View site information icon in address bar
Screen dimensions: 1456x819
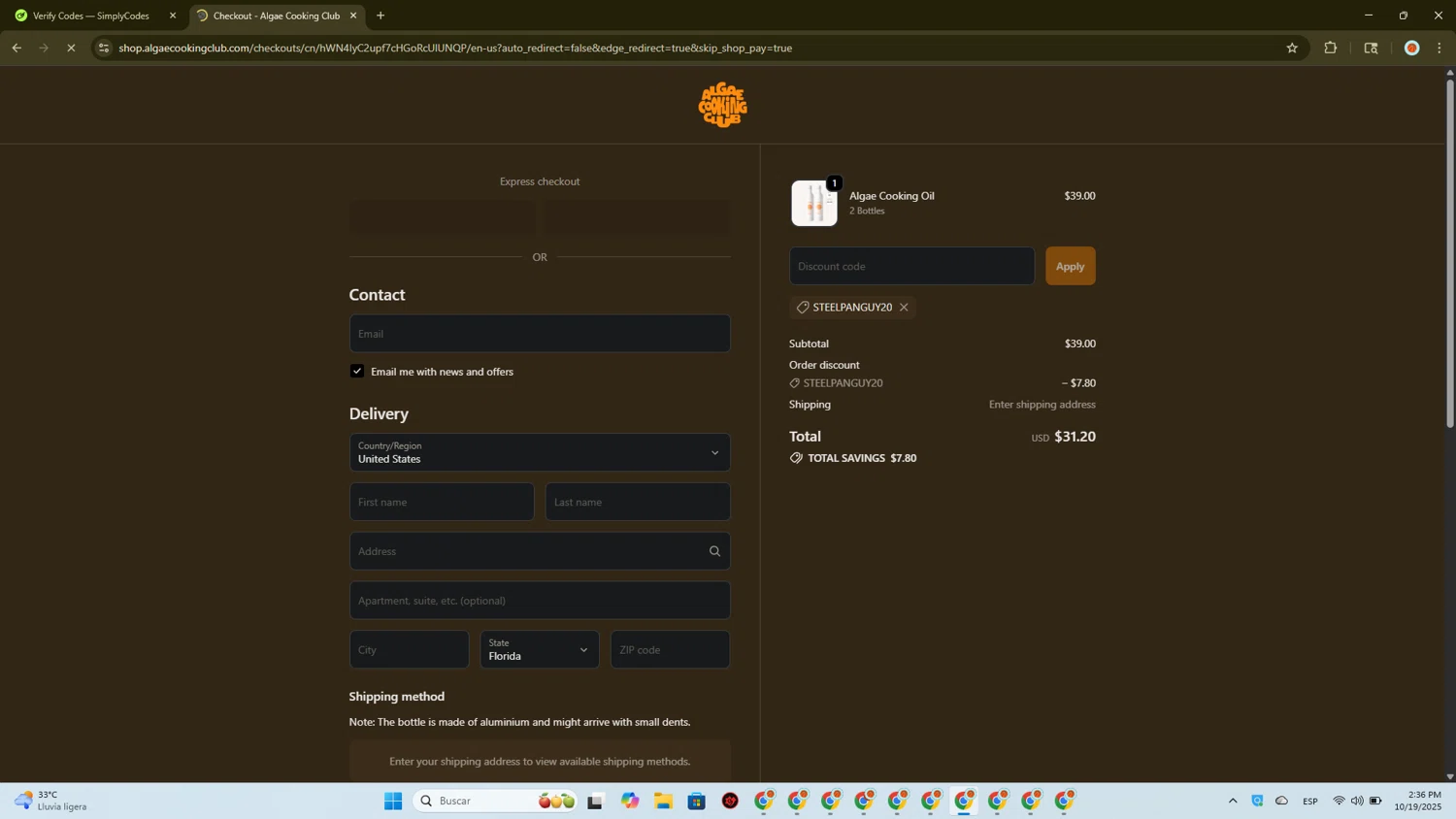[104, 48]
